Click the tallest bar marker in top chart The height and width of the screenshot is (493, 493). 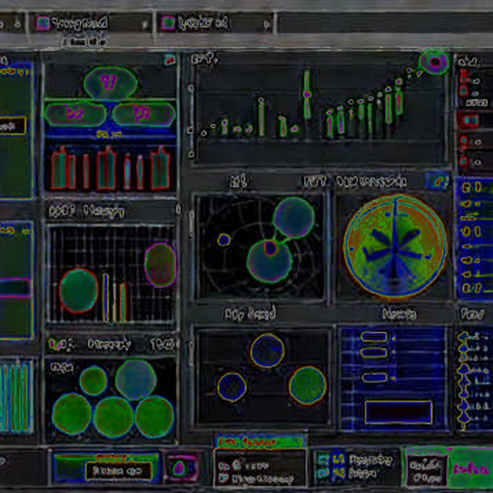click(307, 95)
